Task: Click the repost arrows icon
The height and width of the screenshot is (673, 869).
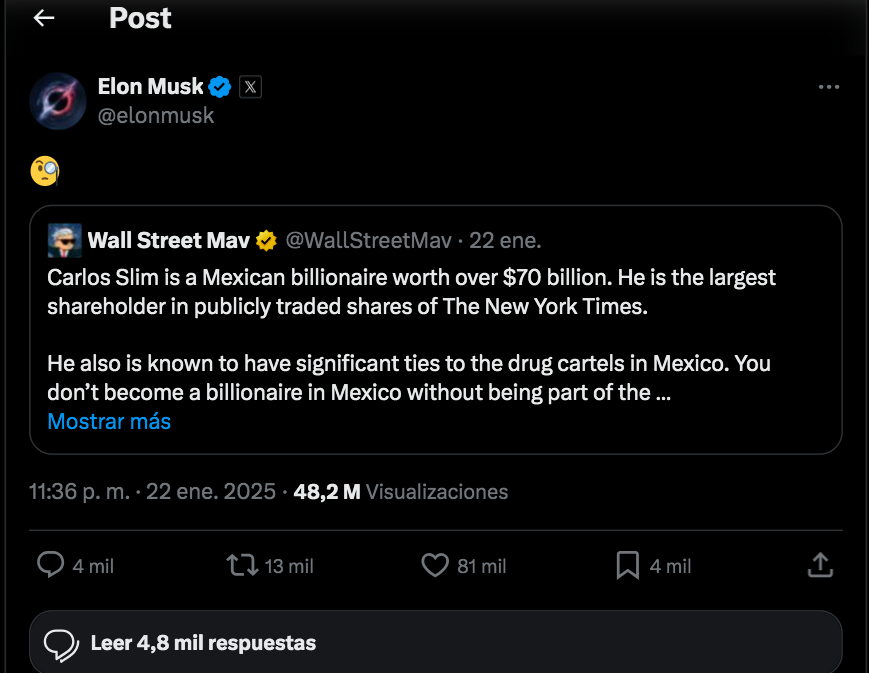Action: [x=241, y=565]
